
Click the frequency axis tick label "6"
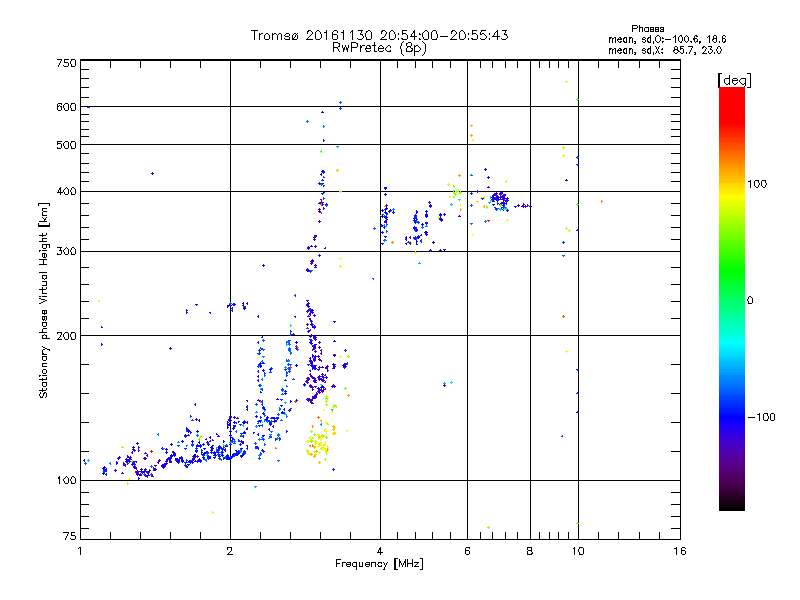(467, 551)
